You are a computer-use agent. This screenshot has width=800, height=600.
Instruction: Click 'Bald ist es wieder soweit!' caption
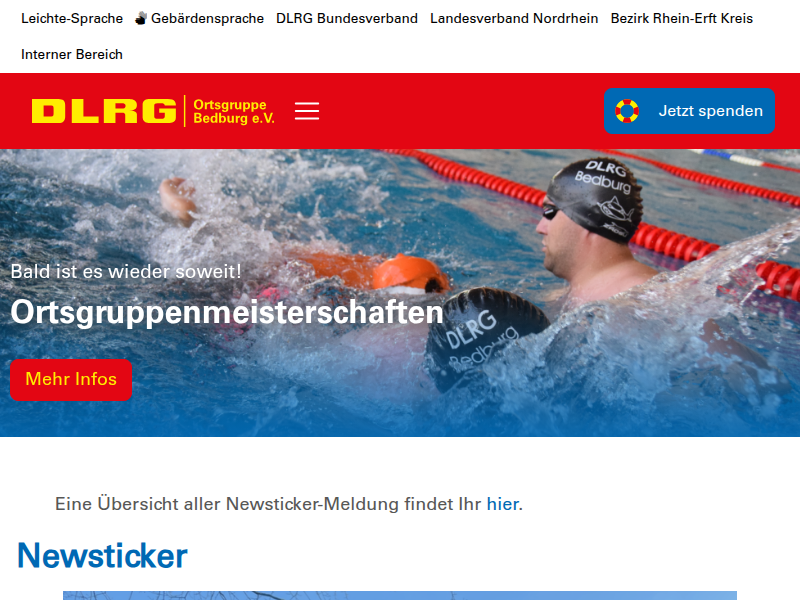click(126, 271)
